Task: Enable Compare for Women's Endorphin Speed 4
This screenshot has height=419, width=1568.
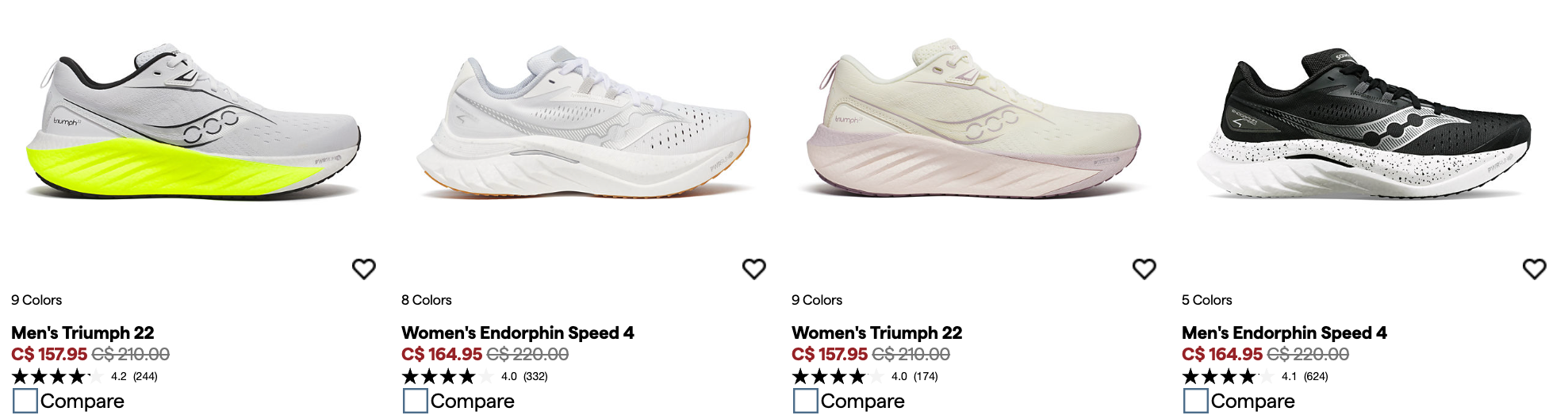Action: click(416, 401)
